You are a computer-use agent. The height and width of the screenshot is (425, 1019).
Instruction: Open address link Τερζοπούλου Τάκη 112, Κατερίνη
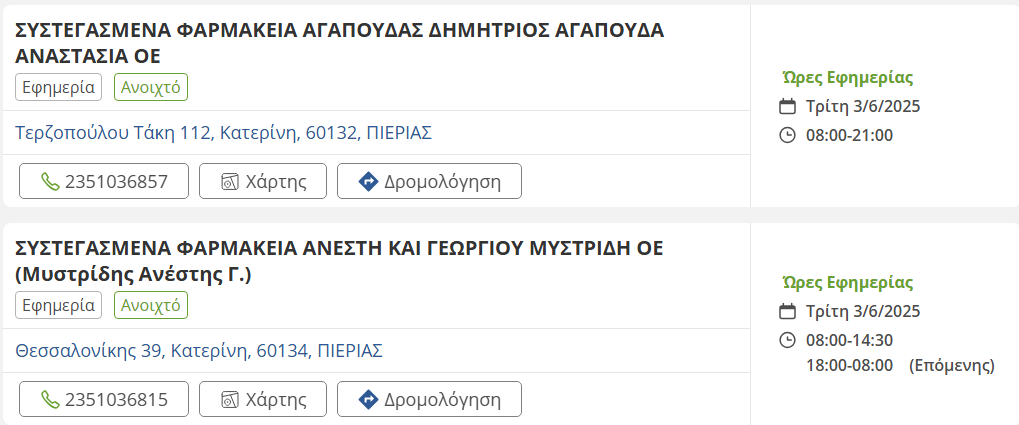[224, 133]
